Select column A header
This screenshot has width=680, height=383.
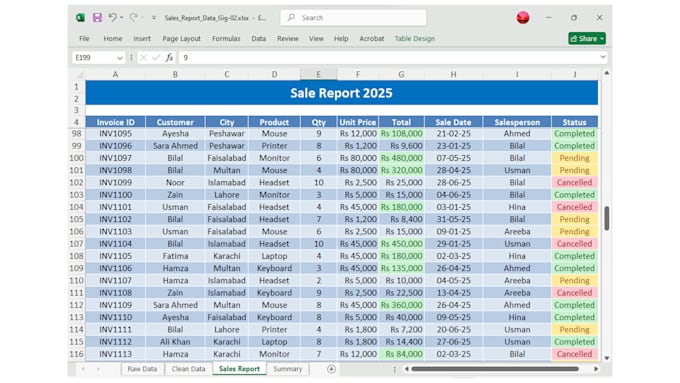(115, 75)
